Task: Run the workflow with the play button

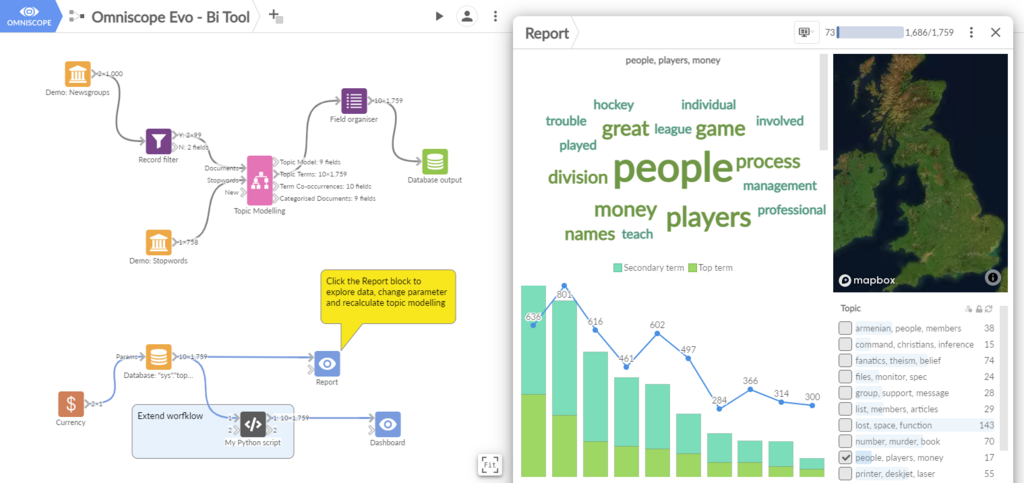Action: click(439, 16)
